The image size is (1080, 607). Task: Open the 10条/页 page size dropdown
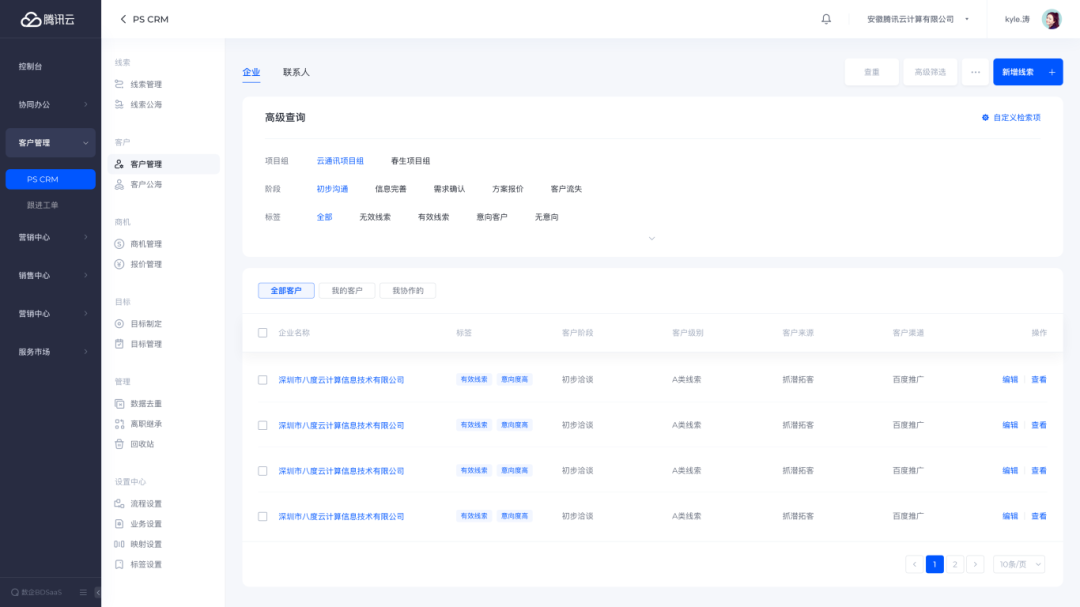click(x=1019, y=564)
